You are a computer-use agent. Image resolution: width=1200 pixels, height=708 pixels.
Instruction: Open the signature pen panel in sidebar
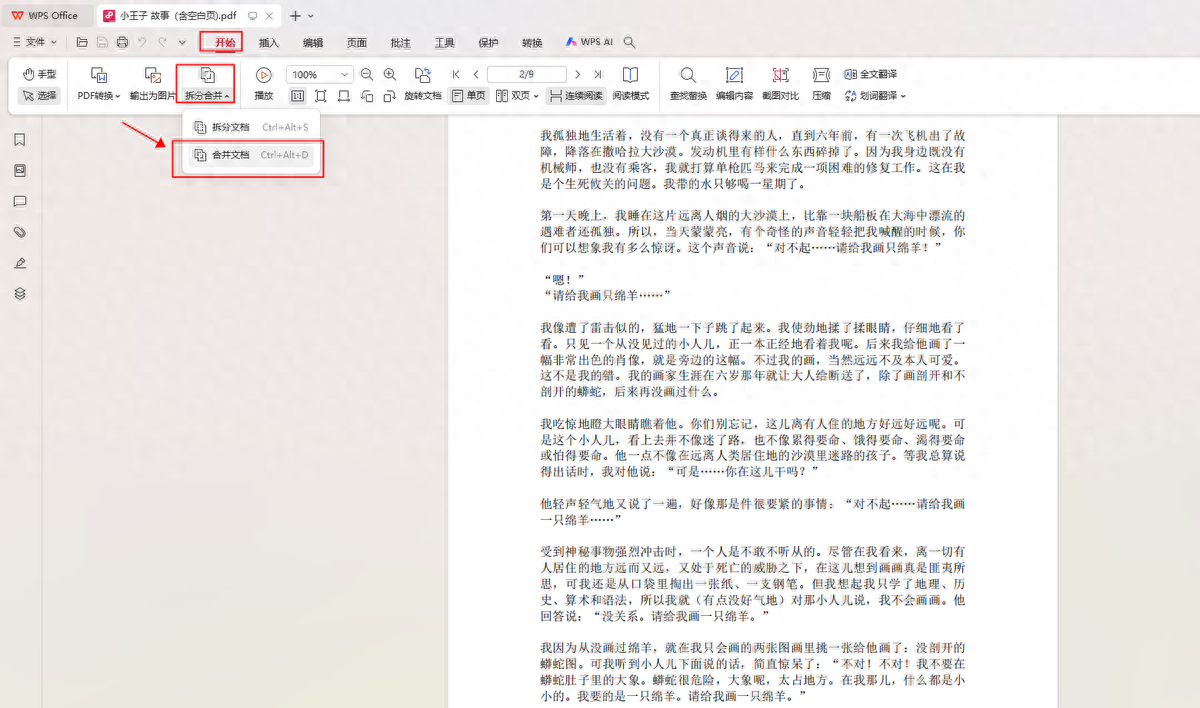point(20,263)
